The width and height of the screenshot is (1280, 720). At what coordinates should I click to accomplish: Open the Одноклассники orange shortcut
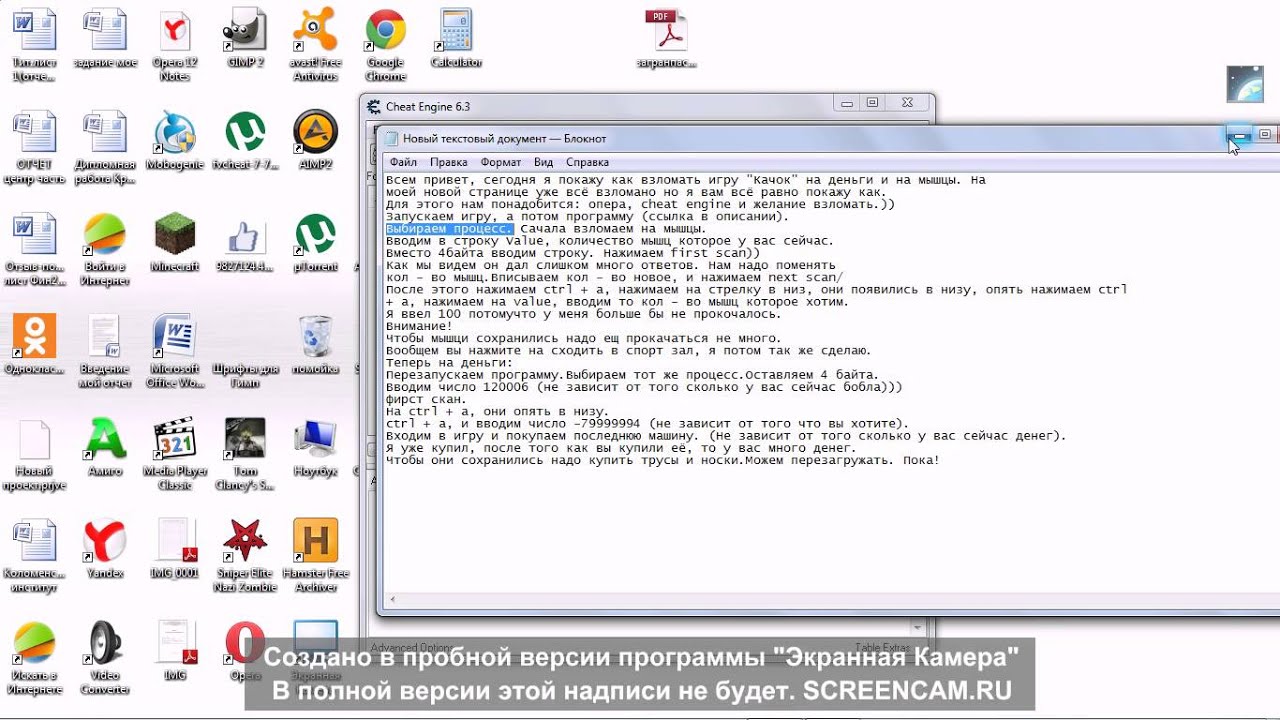pyautogui.click(x=35, y=345)
